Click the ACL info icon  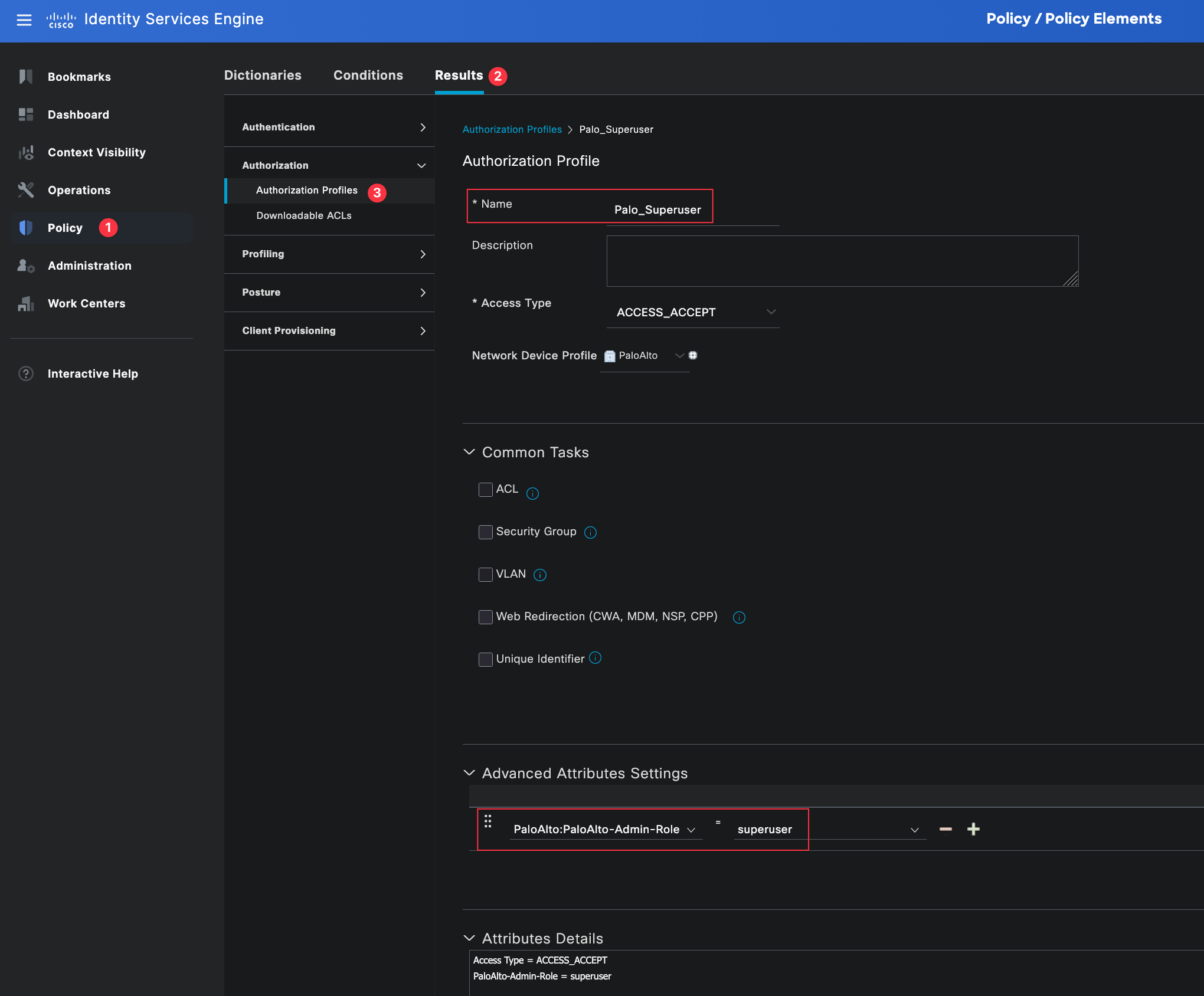coord(532,494)
